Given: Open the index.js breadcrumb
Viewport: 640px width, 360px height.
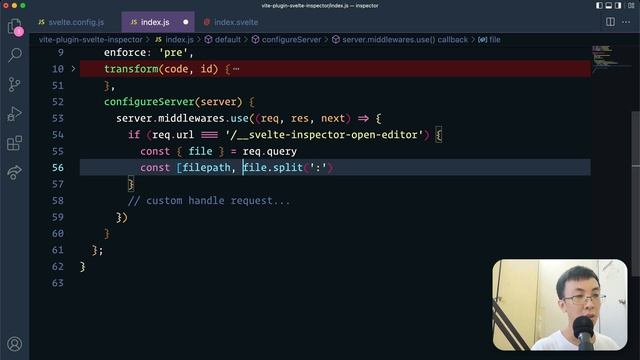Looking at the screenshot, I should tap(175, 40).
